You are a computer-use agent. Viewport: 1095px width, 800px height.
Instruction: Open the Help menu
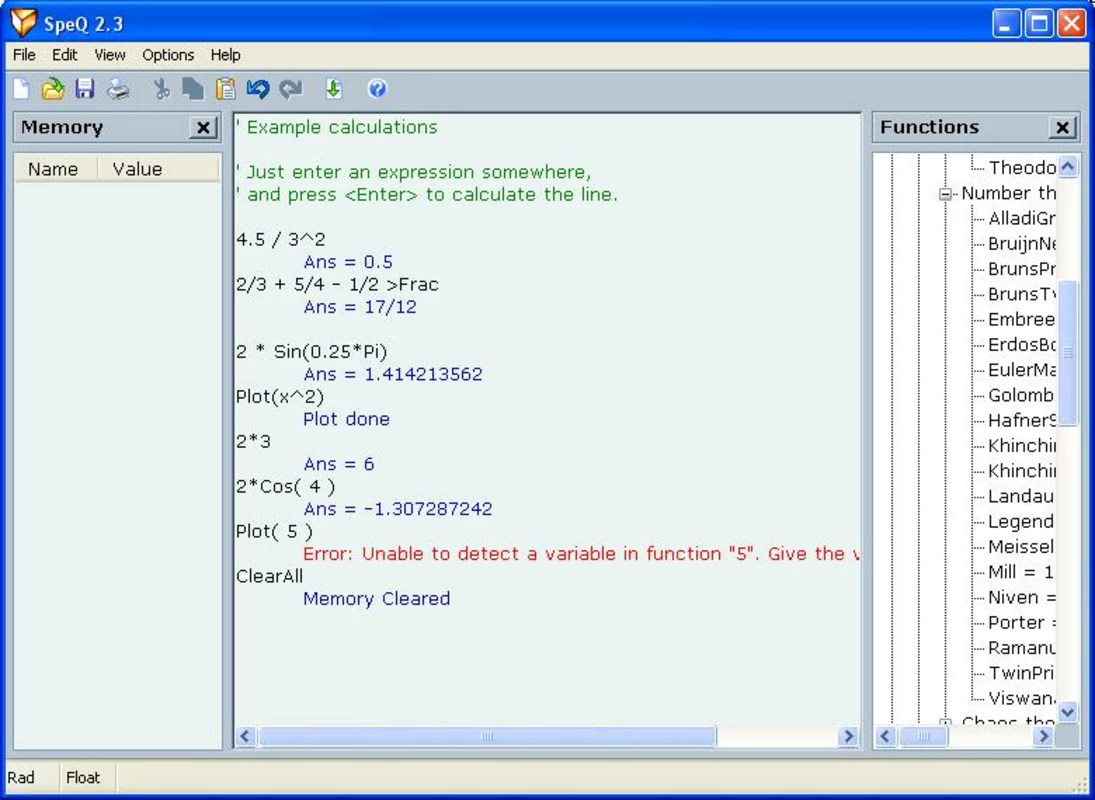pyautogui.click(x=226, y=55)
